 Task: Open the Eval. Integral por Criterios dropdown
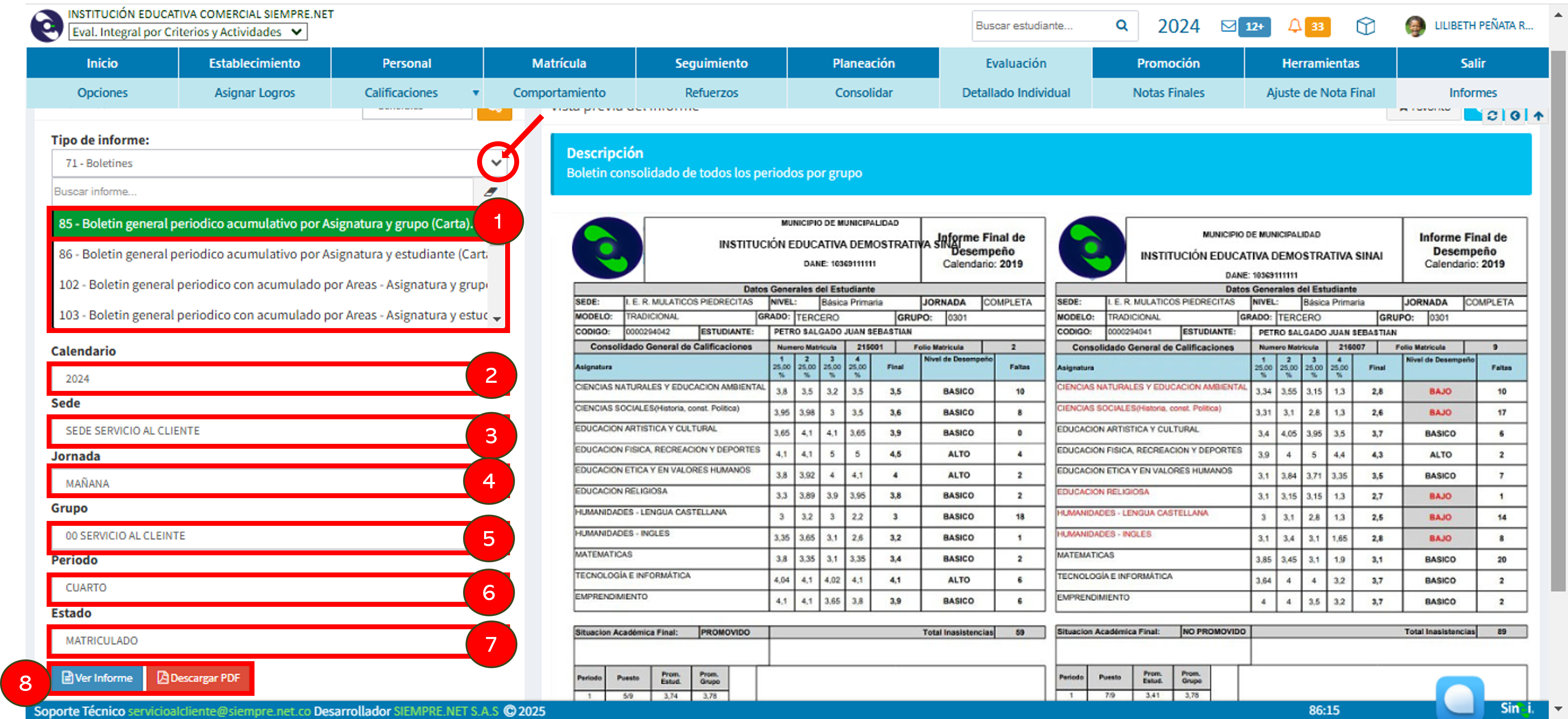click(x=188, y=32)
